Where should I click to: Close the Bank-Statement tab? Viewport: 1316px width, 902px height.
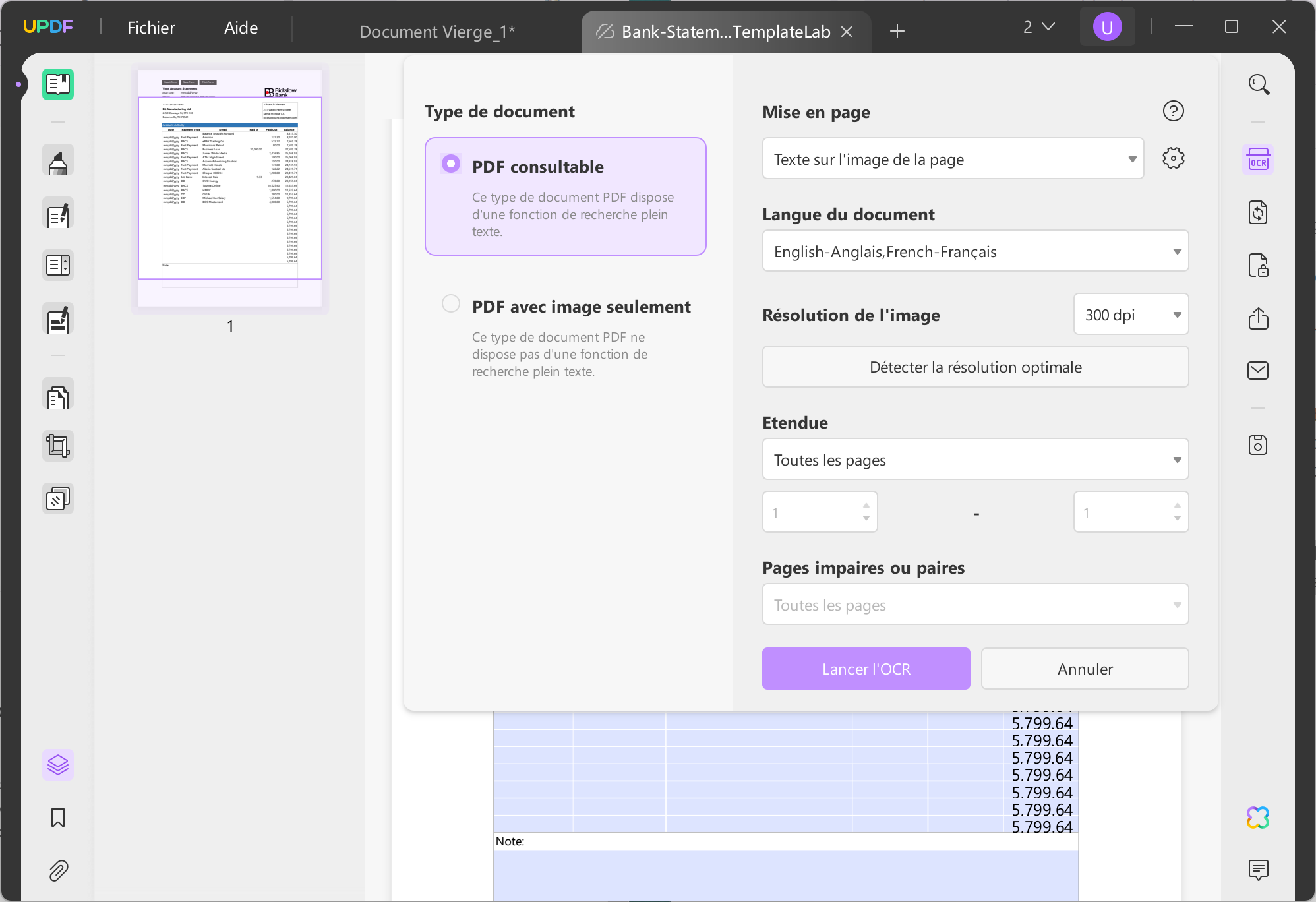pos(847,31)
